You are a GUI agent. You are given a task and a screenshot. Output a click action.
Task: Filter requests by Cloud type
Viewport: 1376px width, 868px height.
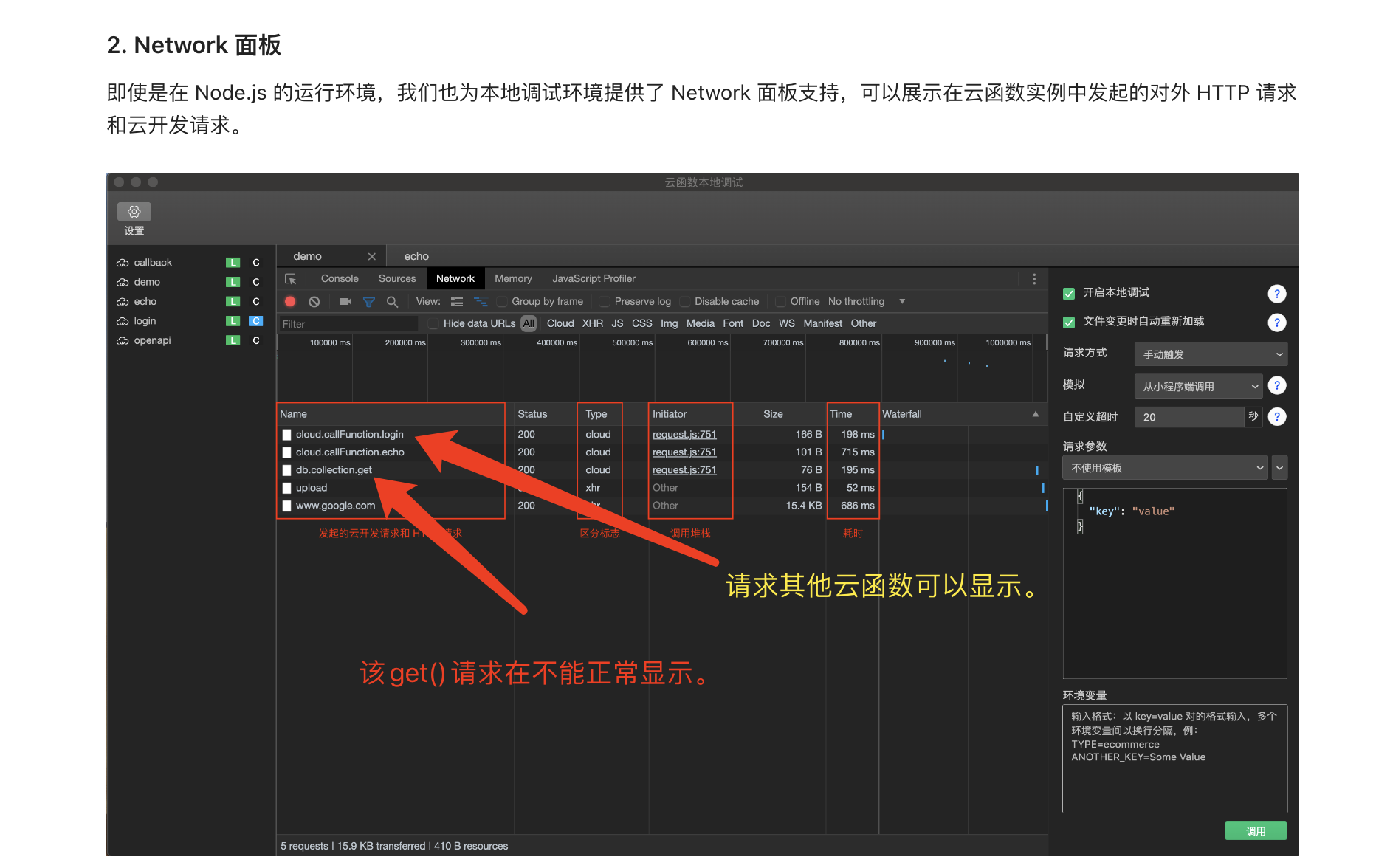pyautogui.click(x=560, y=323)
